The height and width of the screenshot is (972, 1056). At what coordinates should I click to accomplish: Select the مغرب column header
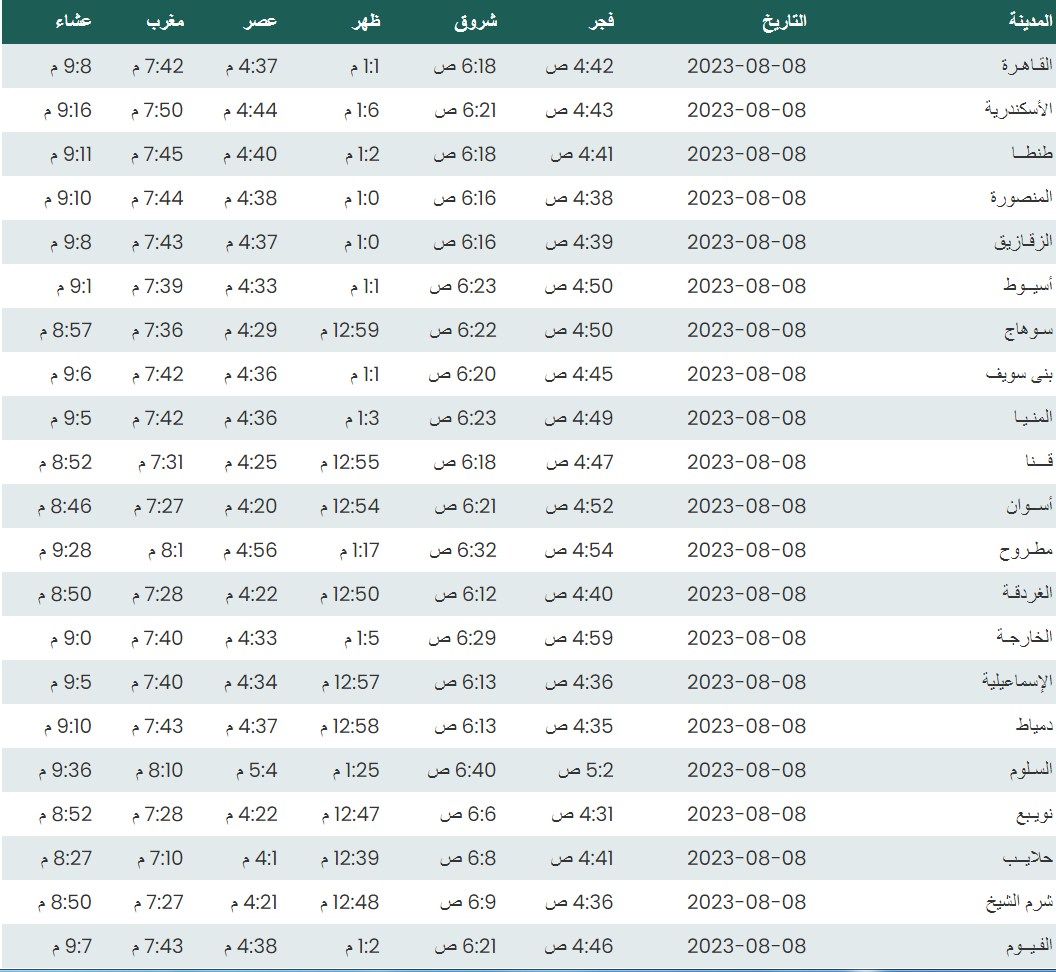pyautogui.click(x=165, y=21)
